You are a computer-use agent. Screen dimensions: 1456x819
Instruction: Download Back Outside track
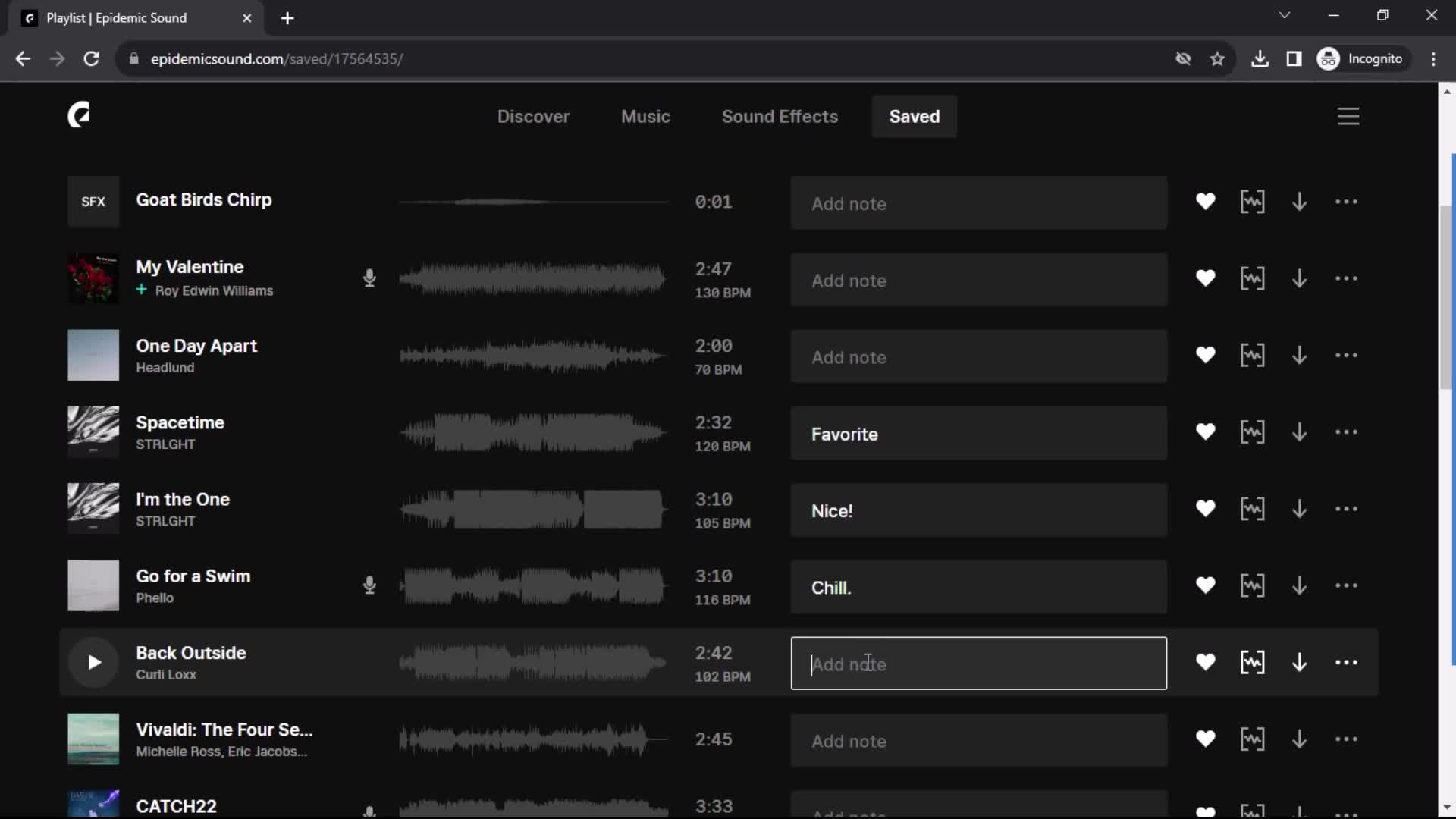coord(1299,662)
